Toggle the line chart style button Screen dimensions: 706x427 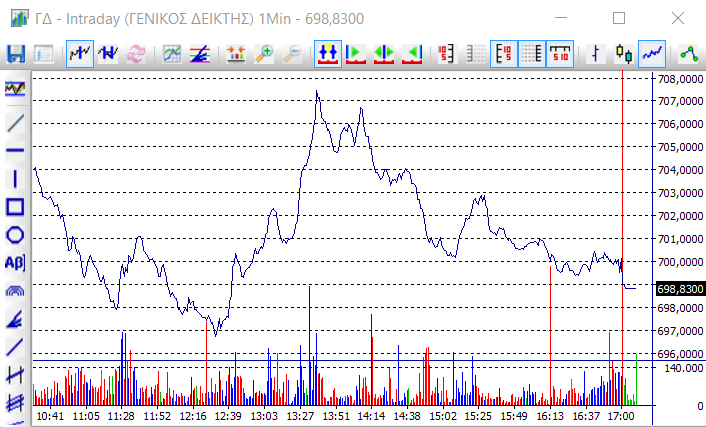652,54
